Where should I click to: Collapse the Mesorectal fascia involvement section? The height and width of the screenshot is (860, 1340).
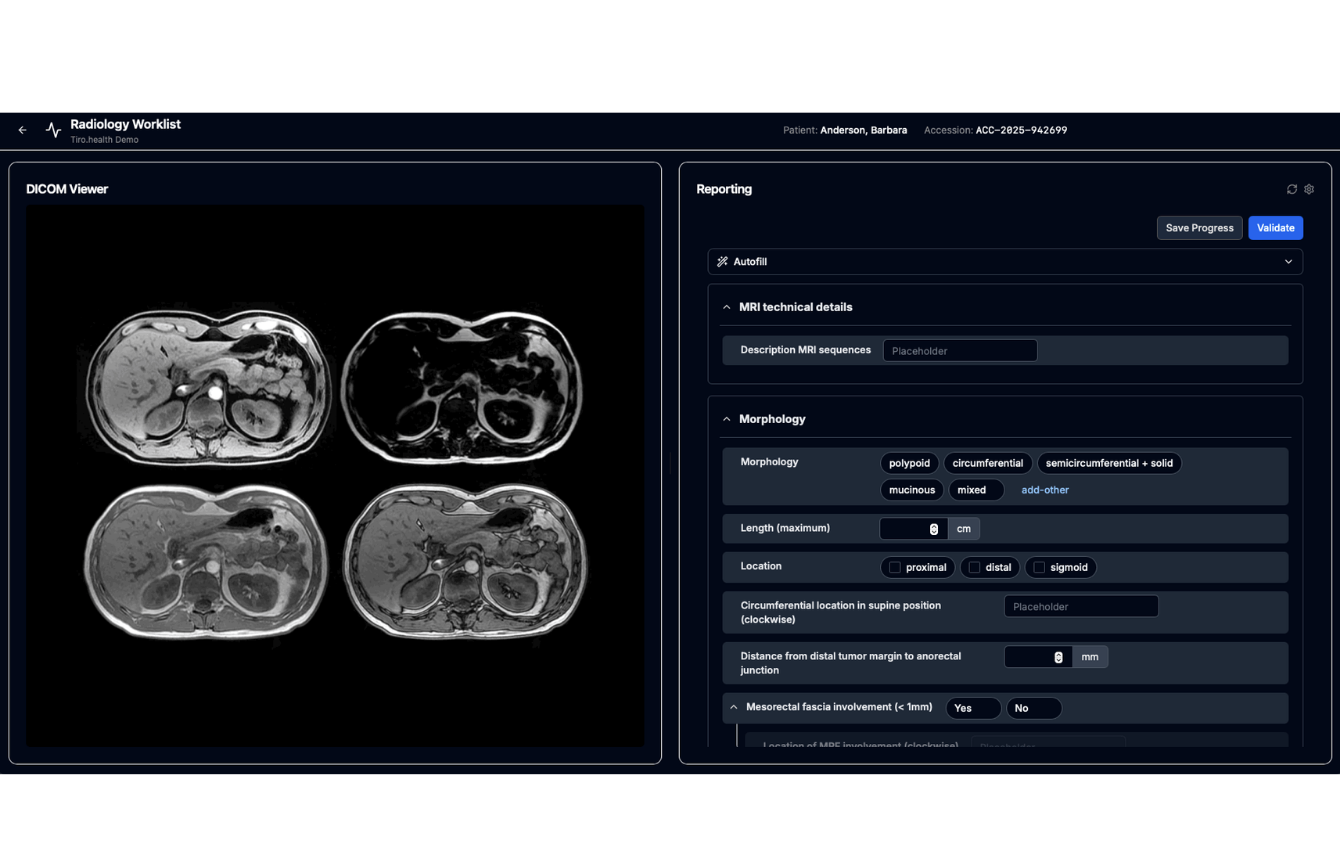[x=733, y=706]
